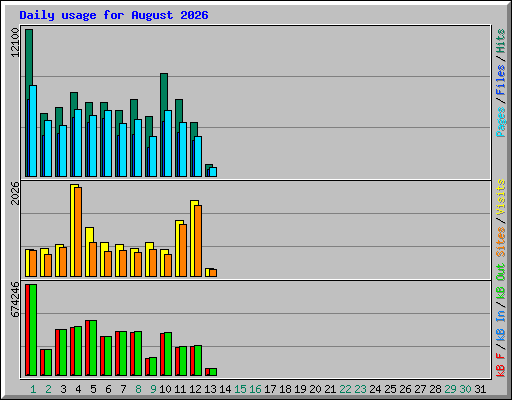
Task: Click the orange Sites bar for day 4
Action: click(78, 232)
